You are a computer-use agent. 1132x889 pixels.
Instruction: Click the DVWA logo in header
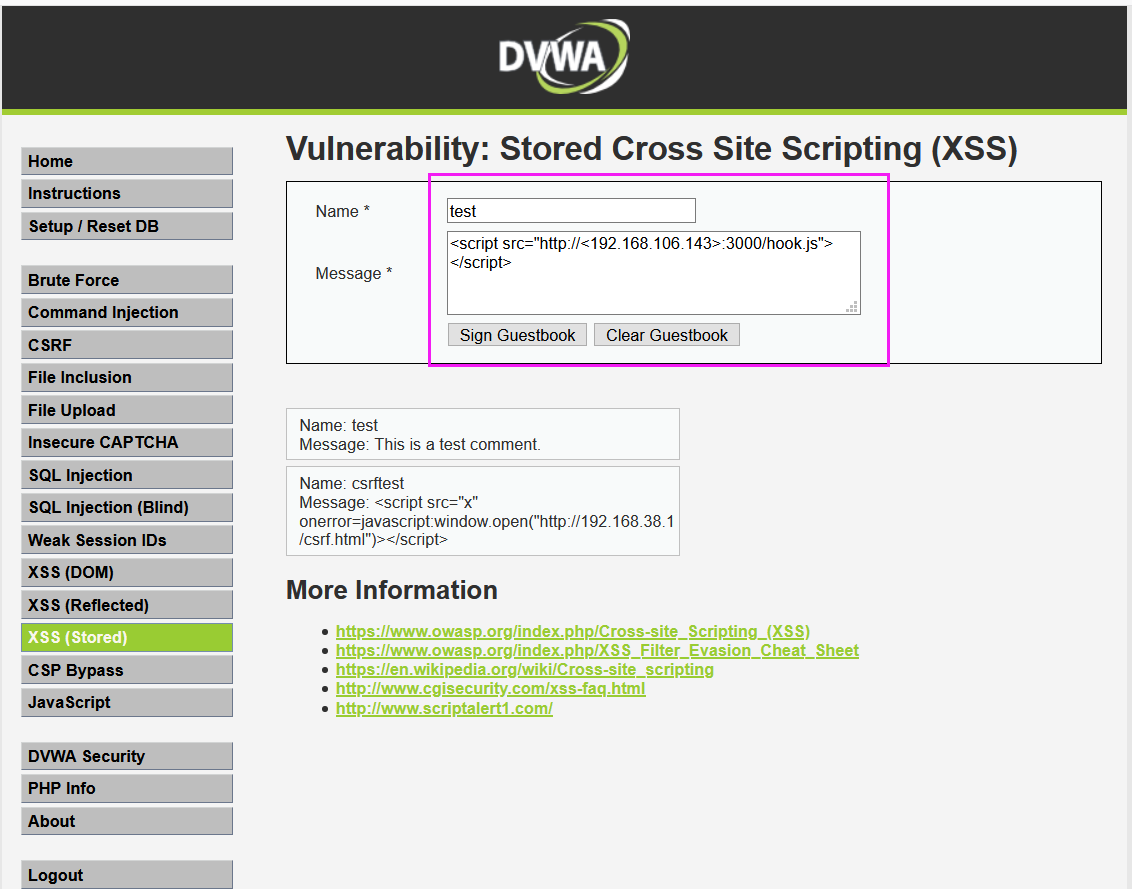564,56
